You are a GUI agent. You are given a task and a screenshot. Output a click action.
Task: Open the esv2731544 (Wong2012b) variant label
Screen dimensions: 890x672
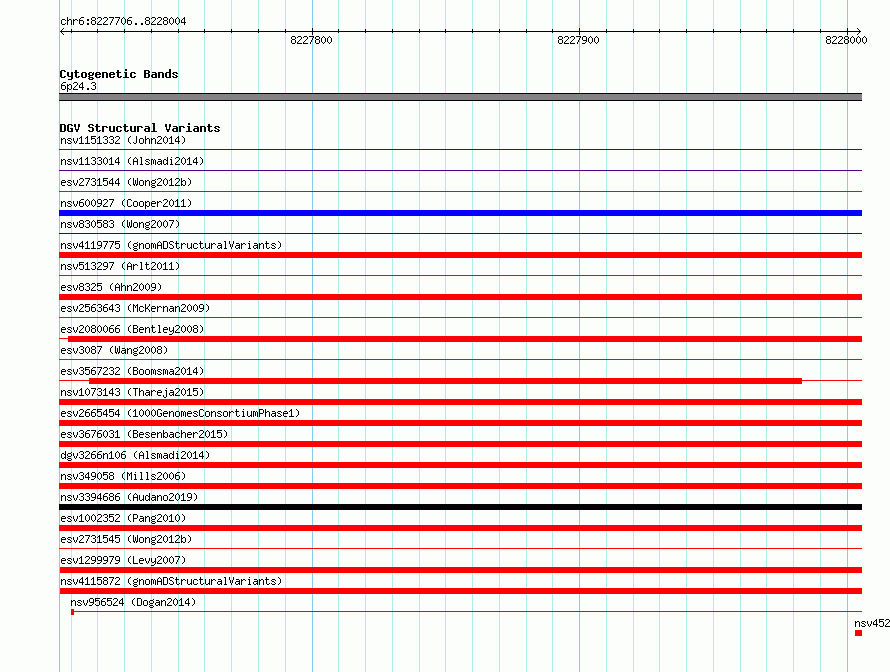pos(126,182)
